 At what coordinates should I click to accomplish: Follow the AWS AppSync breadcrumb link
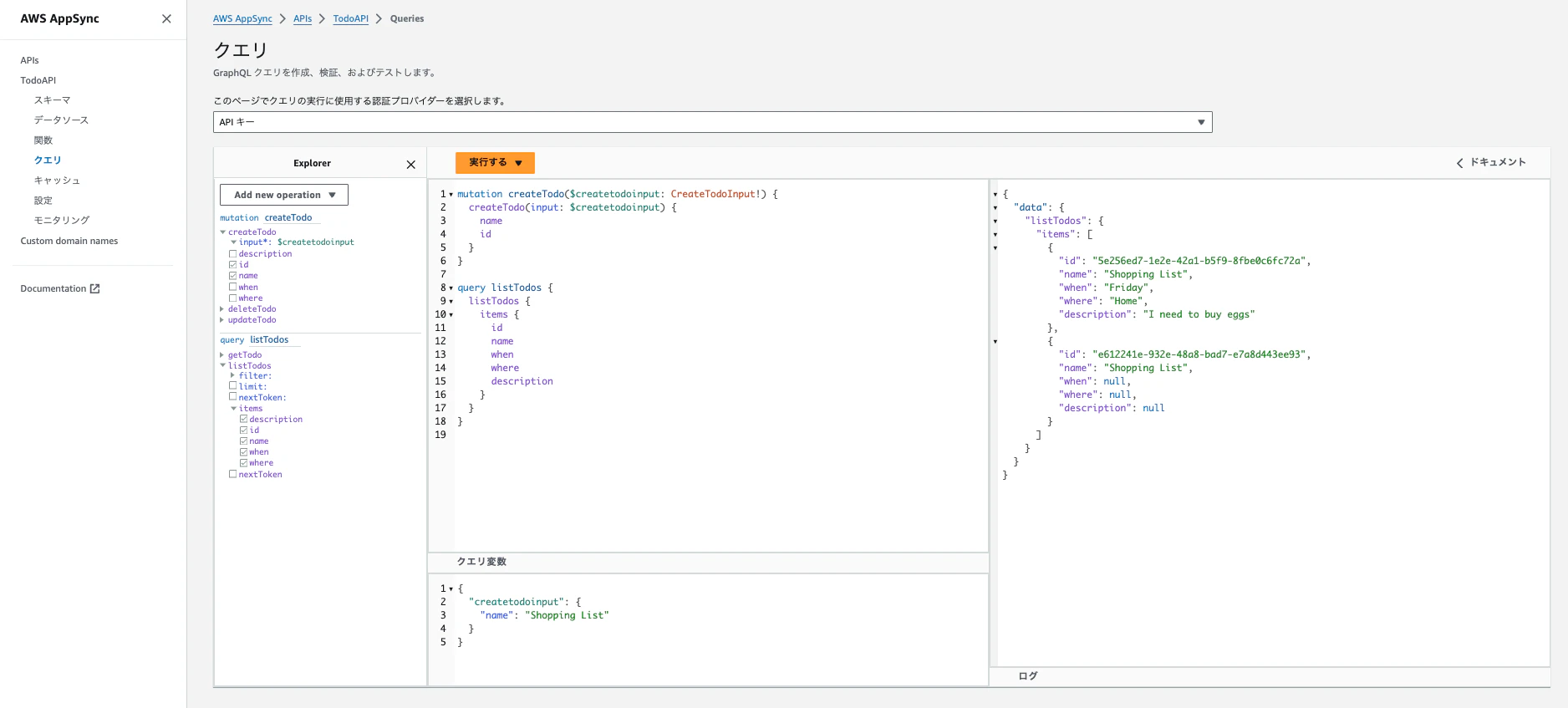tap(242, 18)
